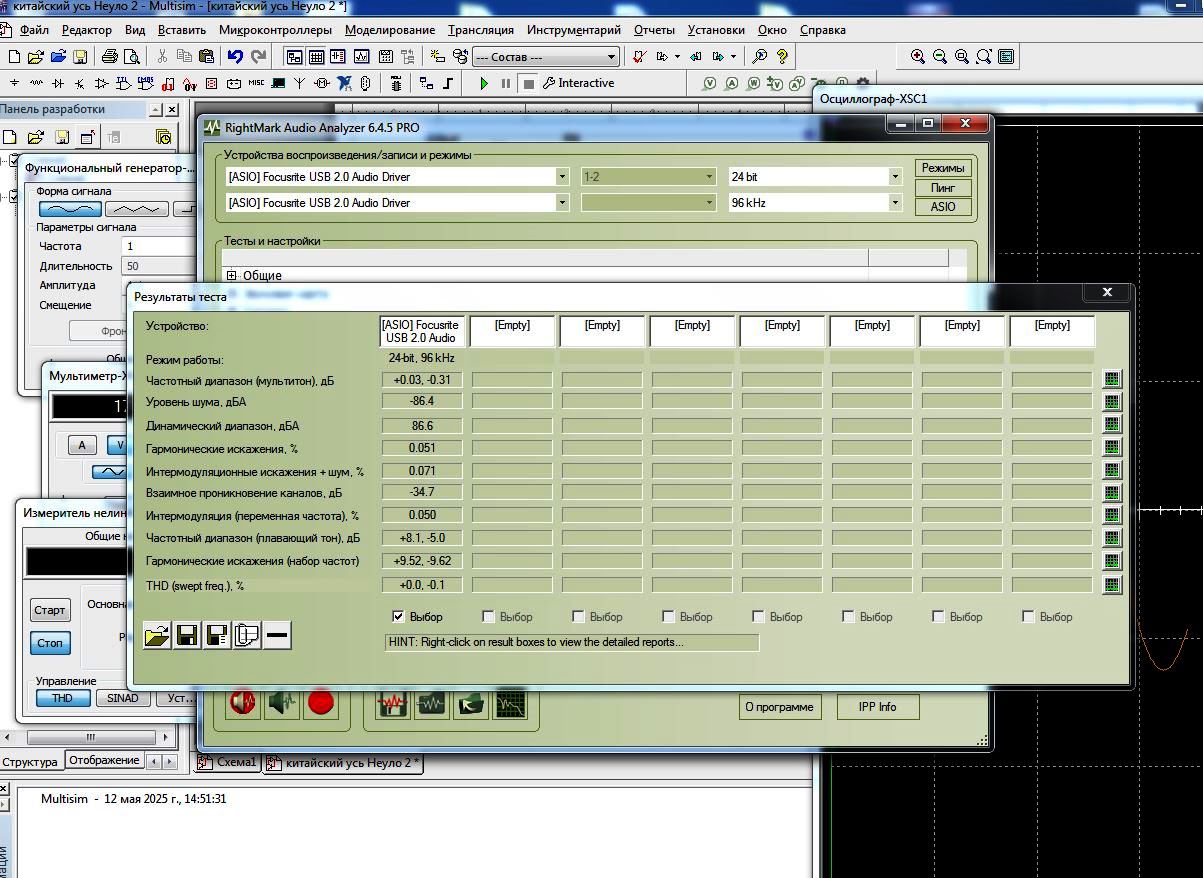Image resolution: width=1203 pixels, height=878 pixels.
Task: Check the fourth Выбор checkbox
Action: tap(669, 617)
